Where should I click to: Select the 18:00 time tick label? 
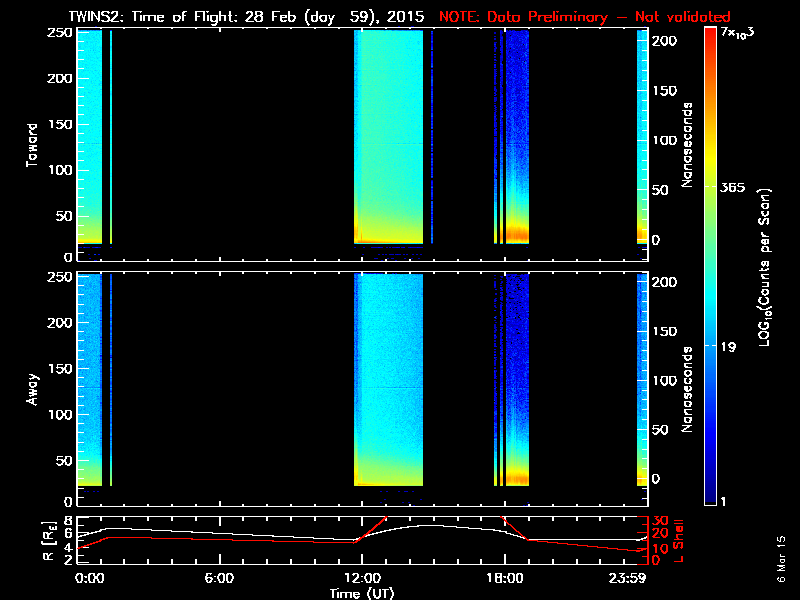click(503, 578)
